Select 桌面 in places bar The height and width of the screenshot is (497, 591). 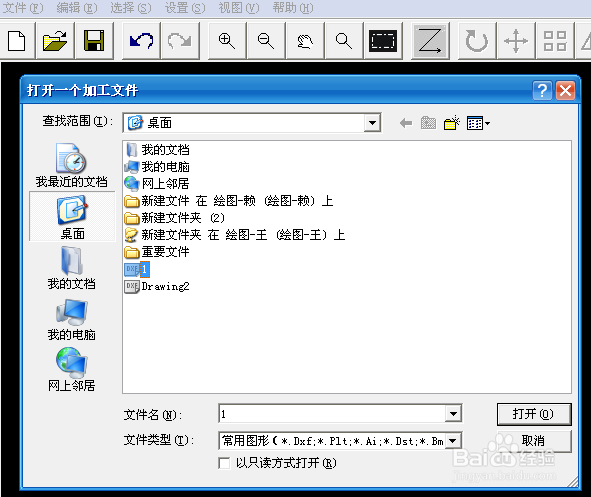click(x=72, y=217)
